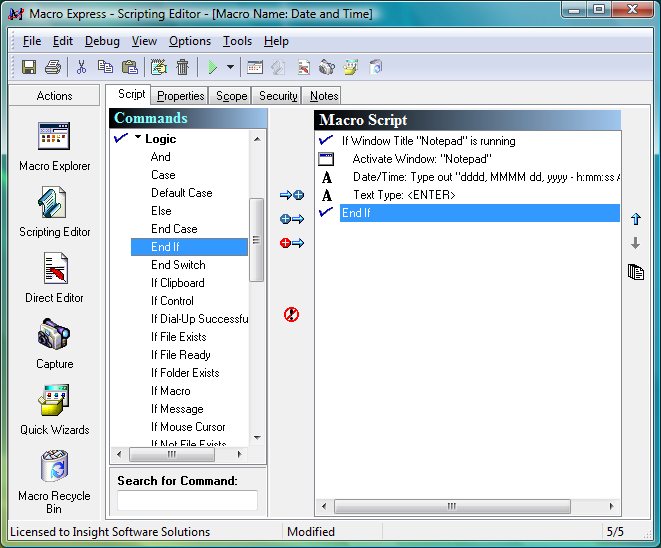This screenshot has height=548, width=661.
Task: Click the duplicate line icon beside script
Action: point(636,272)
